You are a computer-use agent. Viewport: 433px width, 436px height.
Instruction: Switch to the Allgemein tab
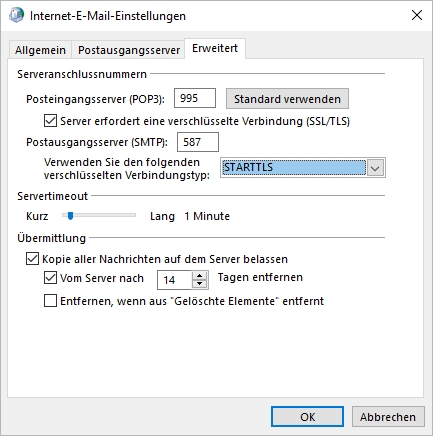click(40, 50)
